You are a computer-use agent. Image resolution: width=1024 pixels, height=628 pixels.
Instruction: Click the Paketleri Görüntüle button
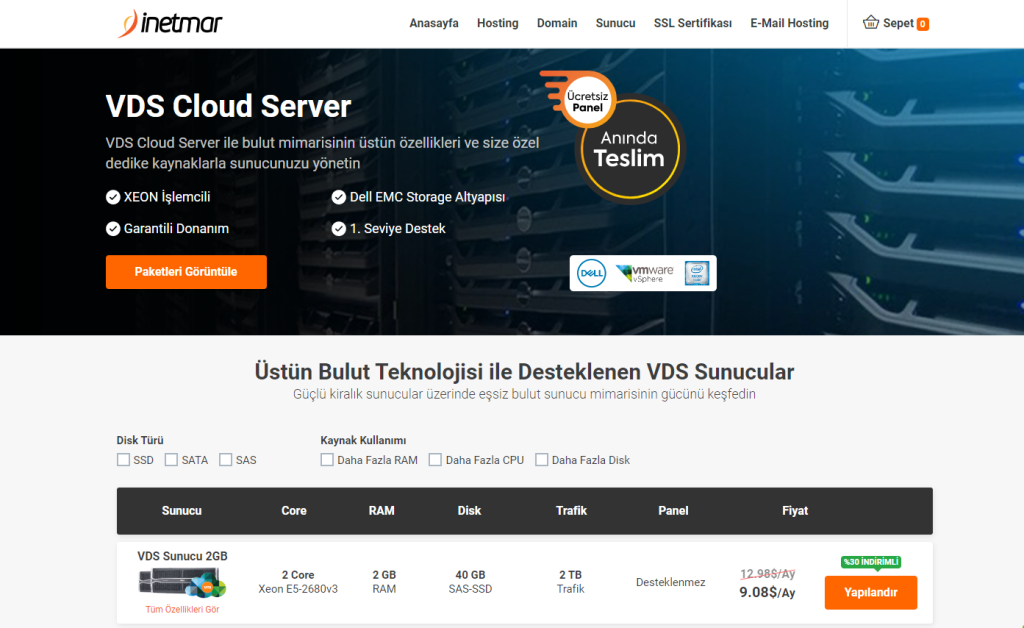pyautogui.click(x=186, y=271)
